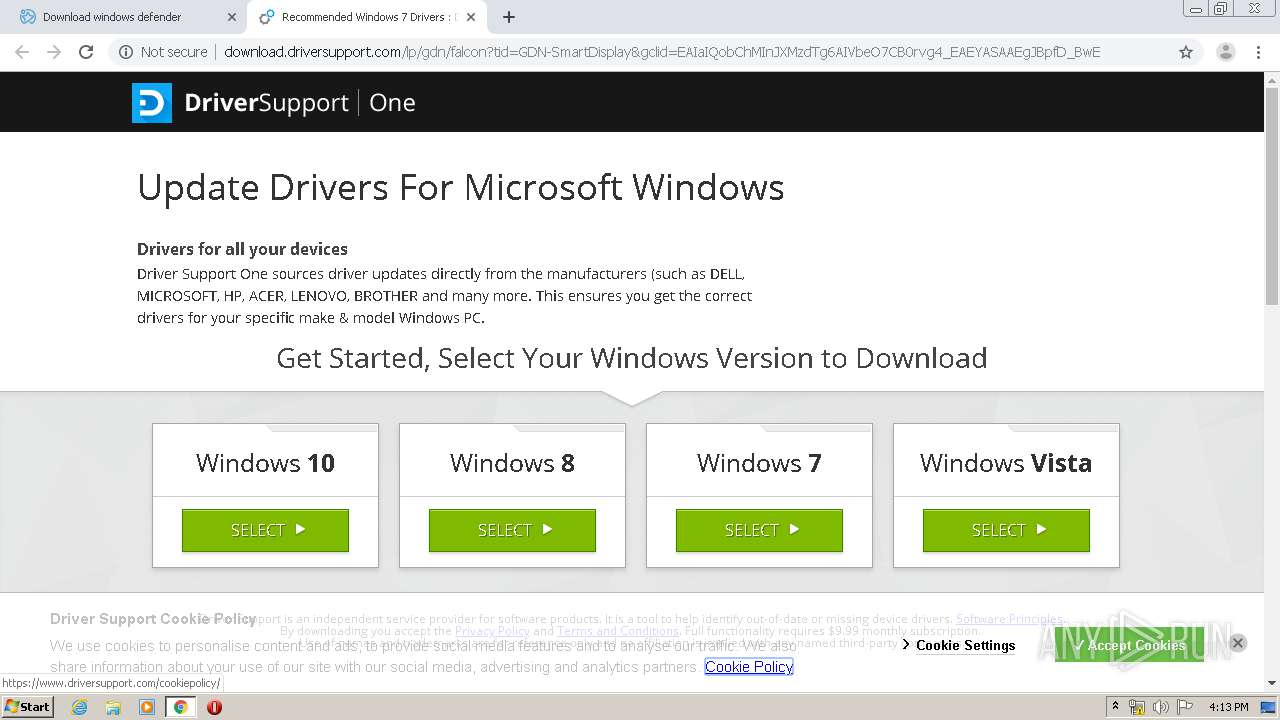Click the scrollbar down arrow
Image resolution: width=1280 pixels, height=720 pixels.
(1272, 683)
